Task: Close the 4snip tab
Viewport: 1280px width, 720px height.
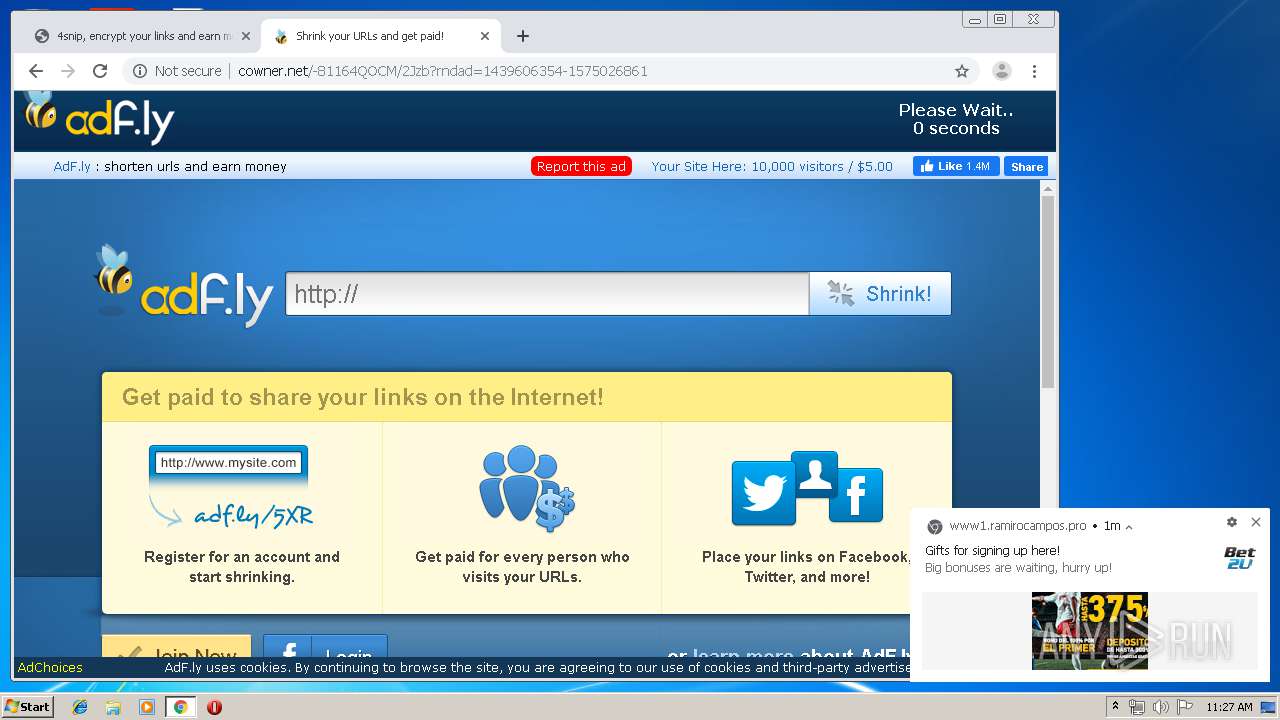Action: 246,36
